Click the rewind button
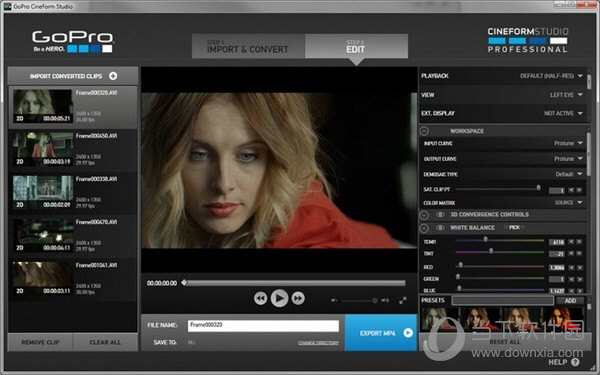Viewport: 600px width, 375px height. (x=260, y=298)
